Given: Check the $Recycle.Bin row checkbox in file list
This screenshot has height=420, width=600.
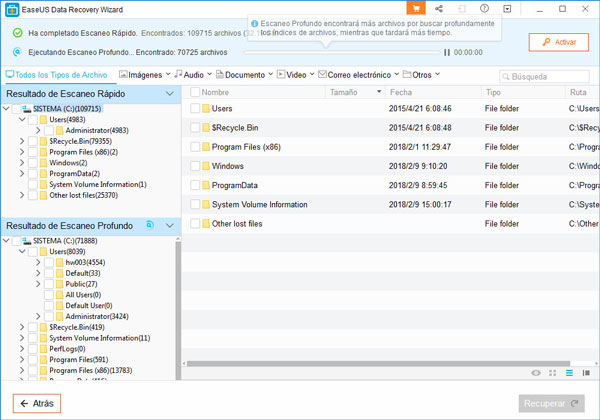Looking at the screenshot, I should tap(195, 128).
